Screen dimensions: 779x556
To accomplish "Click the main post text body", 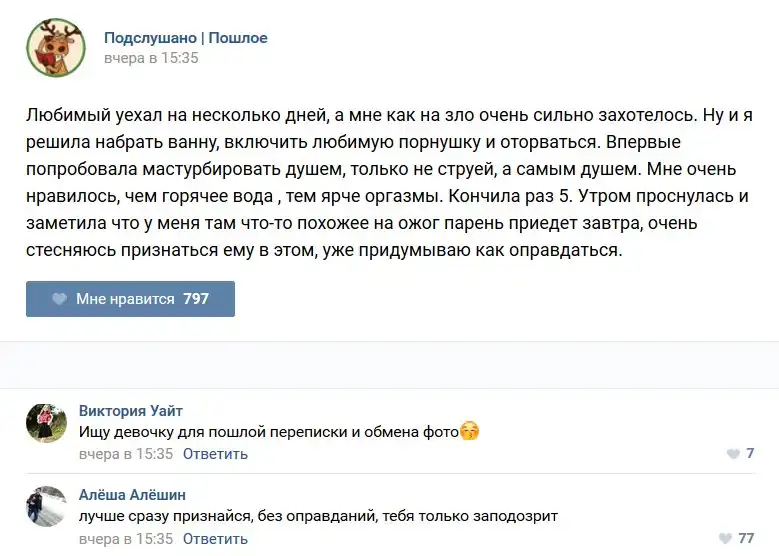I will 388,183.
